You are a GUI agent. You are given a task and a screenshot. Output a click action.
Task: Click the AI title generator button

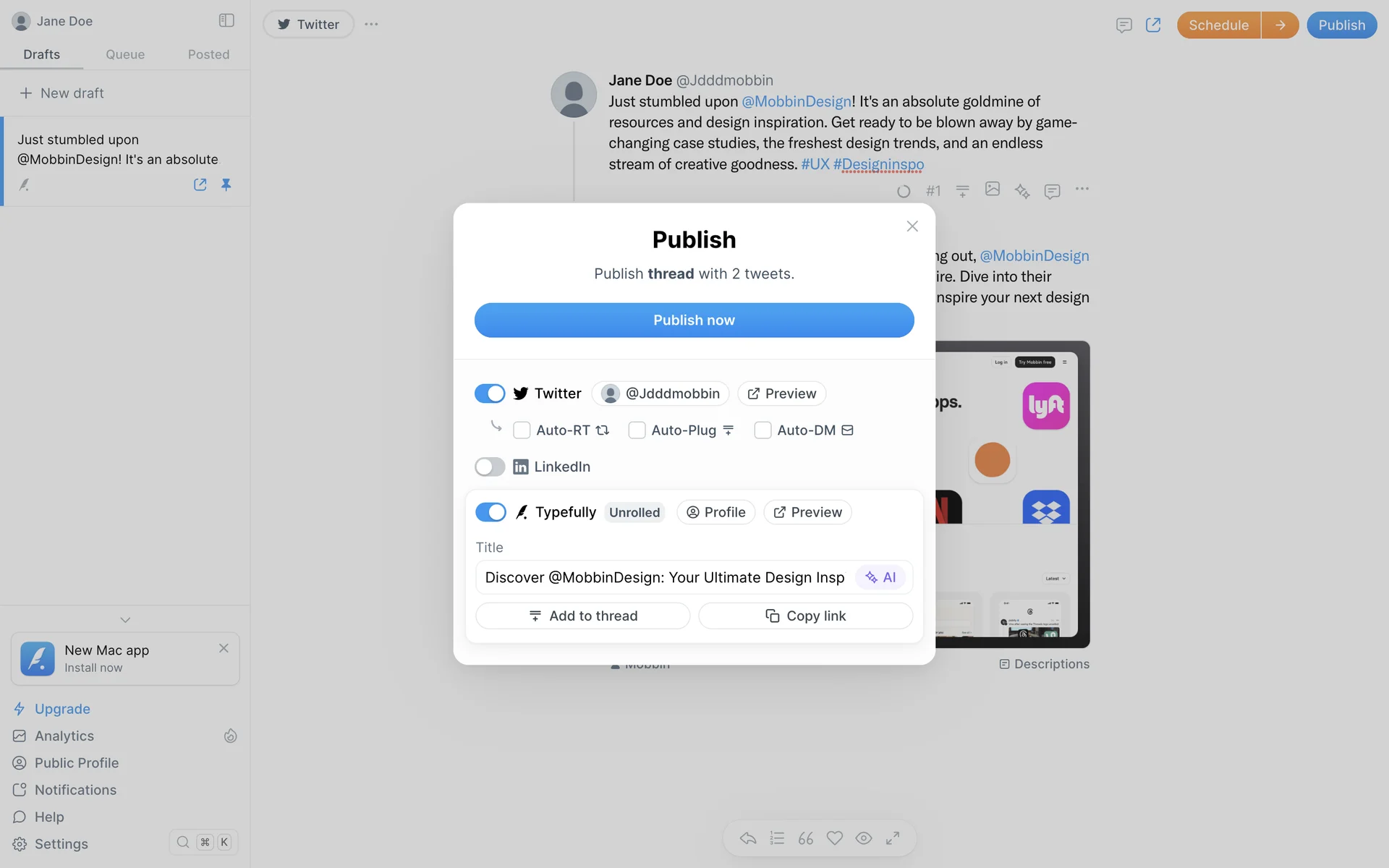click(880, 577)
